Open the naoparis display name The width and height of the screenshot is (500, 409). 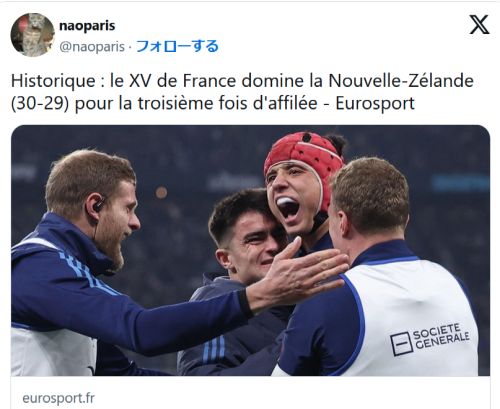87,26
